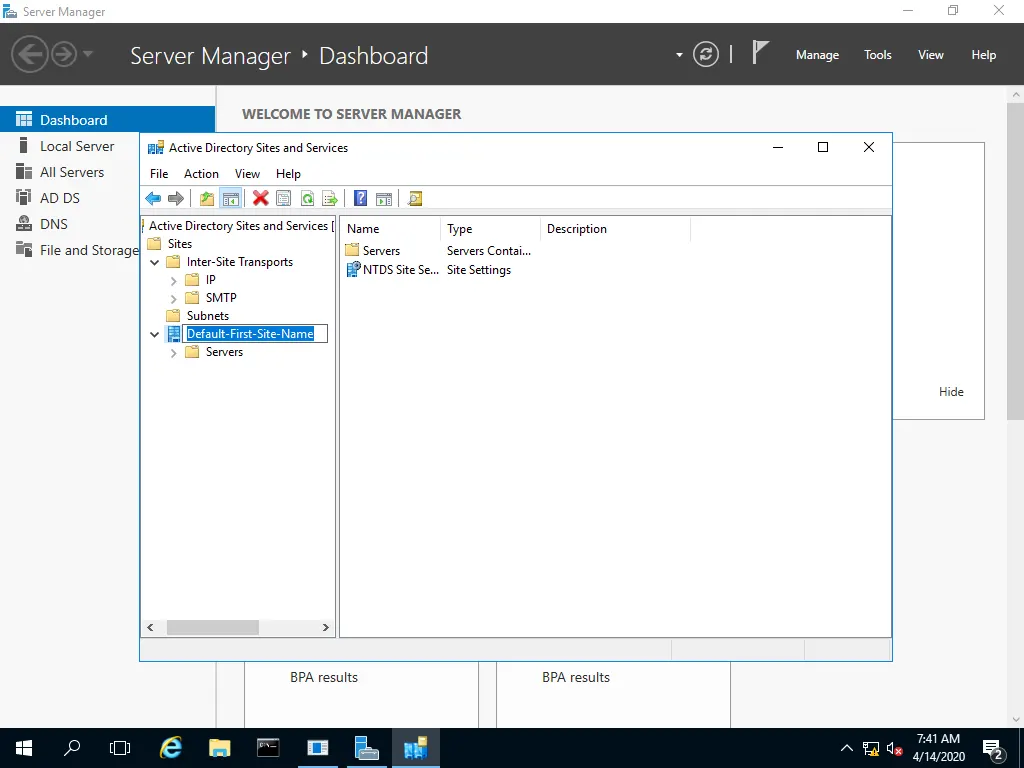This screenshot has height=768, width=1024.
Task: Click the Server Manager refresh icon
Action: (706, 54)
